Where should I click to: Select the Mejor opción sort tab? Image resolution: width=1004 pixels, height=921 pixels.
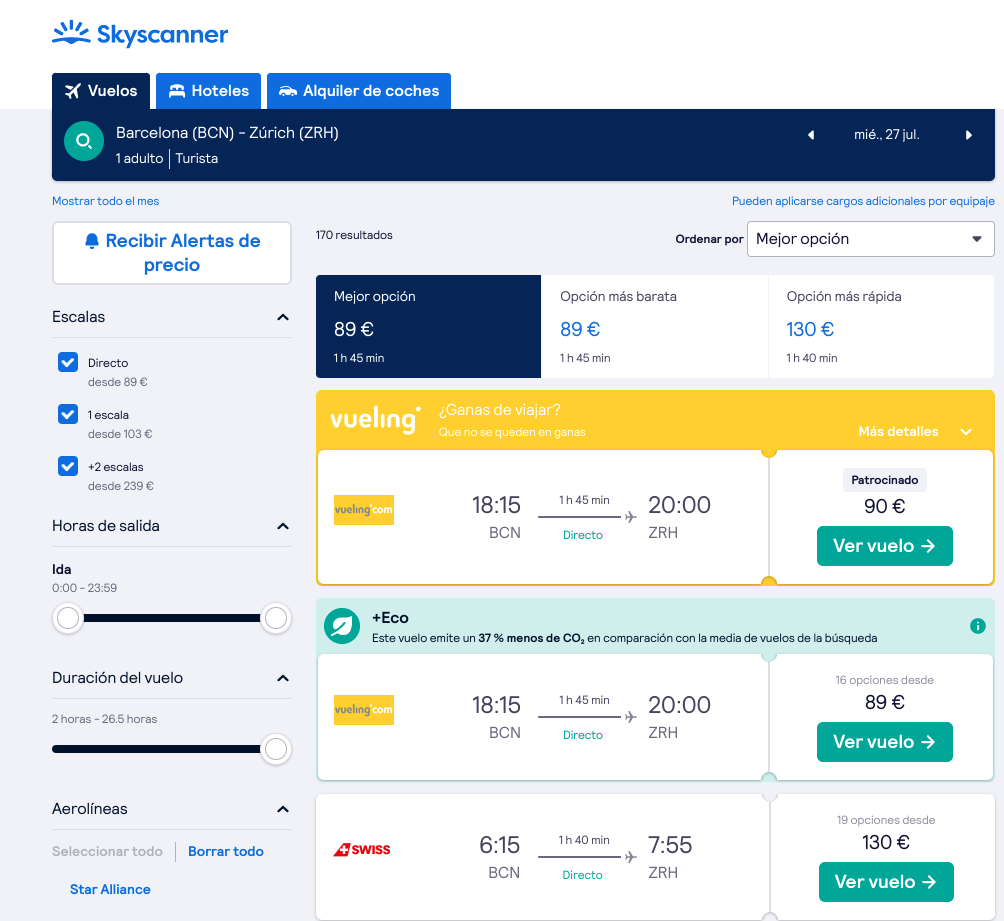(428, 327)
